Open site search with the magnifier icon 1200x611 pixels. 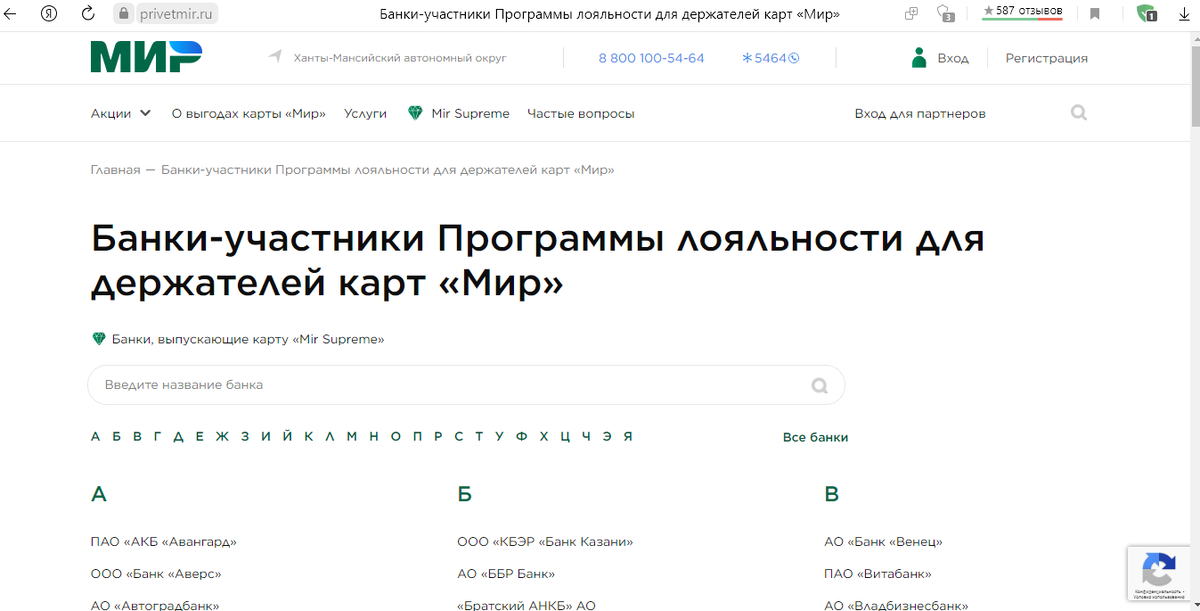pyautogui.click(x=1078, y=112)
